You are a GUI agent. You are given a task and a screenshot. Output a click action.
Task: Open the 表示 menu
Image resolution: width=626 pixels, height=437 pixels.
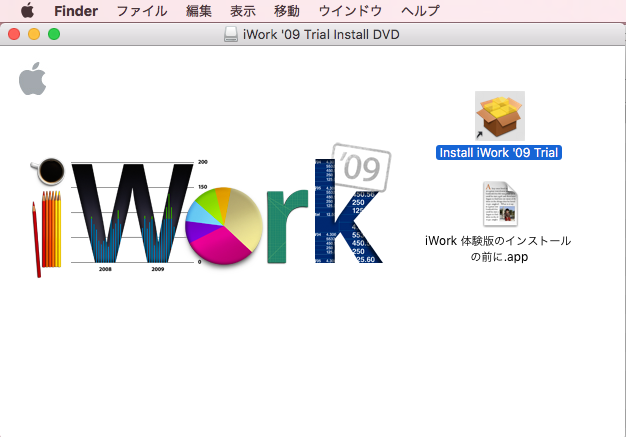243,11
